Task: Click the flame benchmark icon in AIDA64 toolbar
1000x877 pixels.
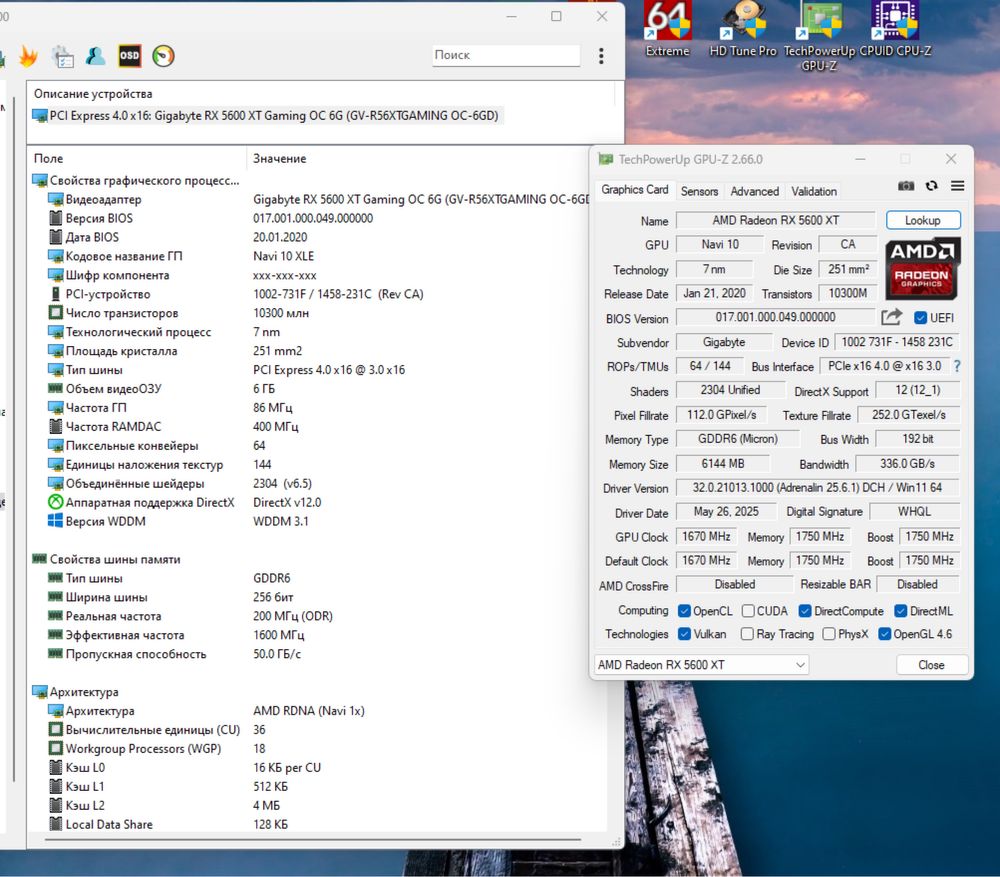Action: pos(28,56)
